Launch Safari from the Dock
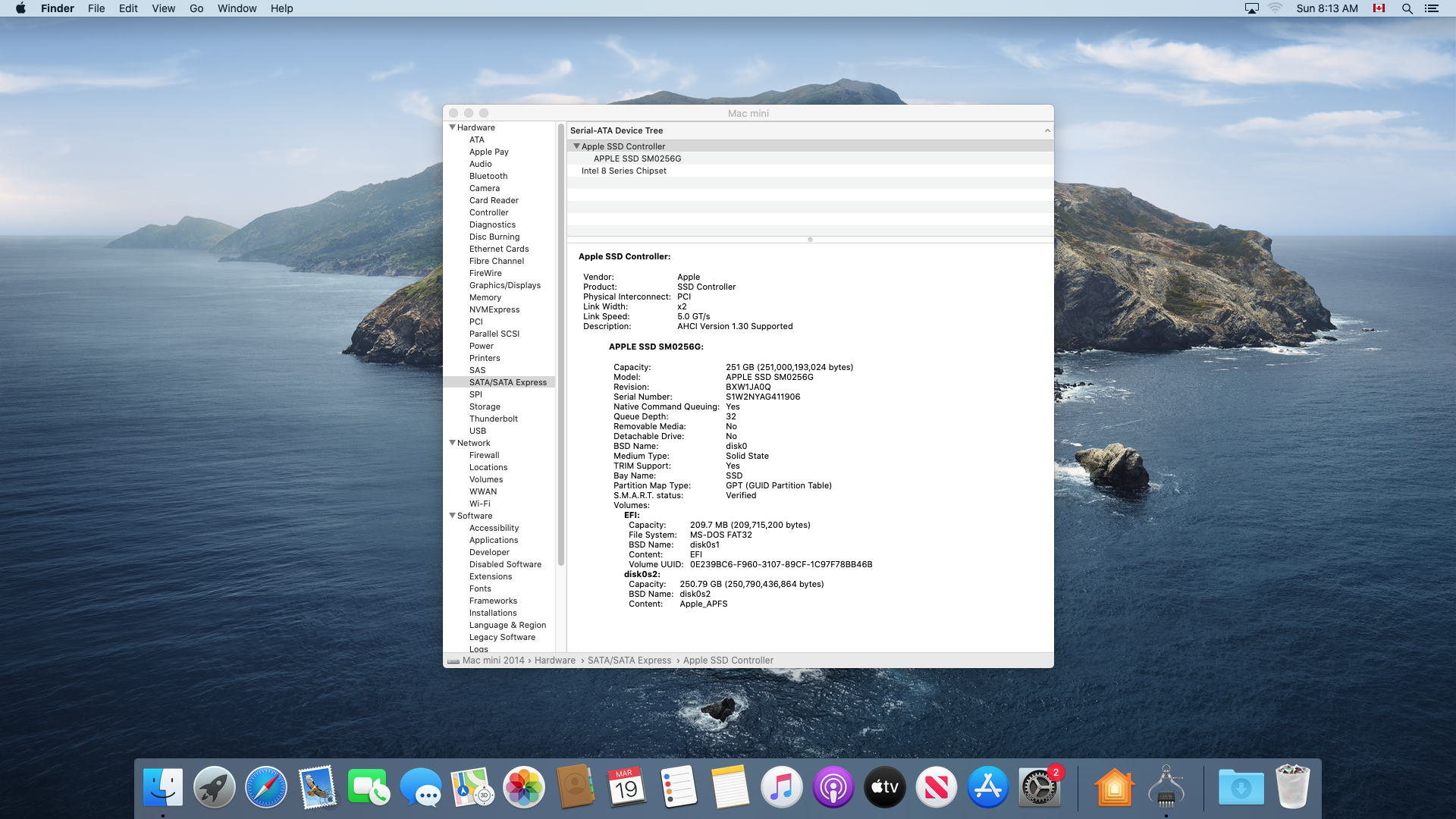The image size is (1456, 819). click(266, 787)
